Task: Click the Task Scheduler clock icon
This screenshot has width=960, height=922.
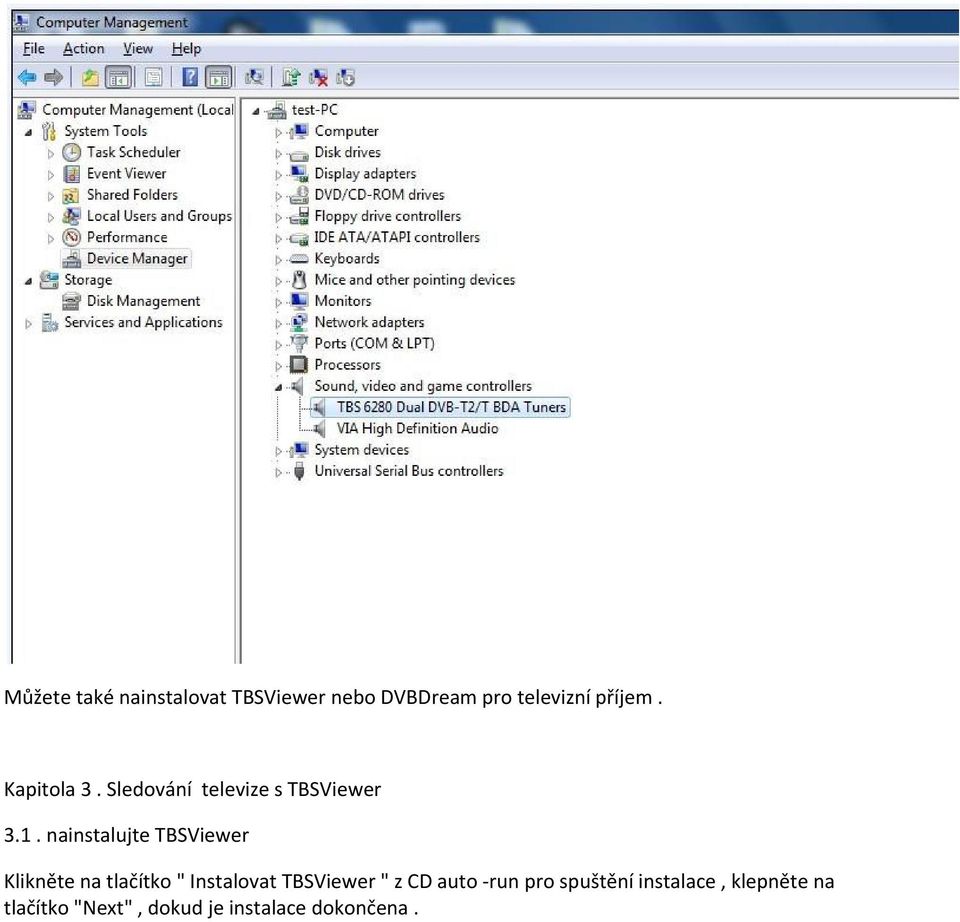Action: (x=72, y=152)
